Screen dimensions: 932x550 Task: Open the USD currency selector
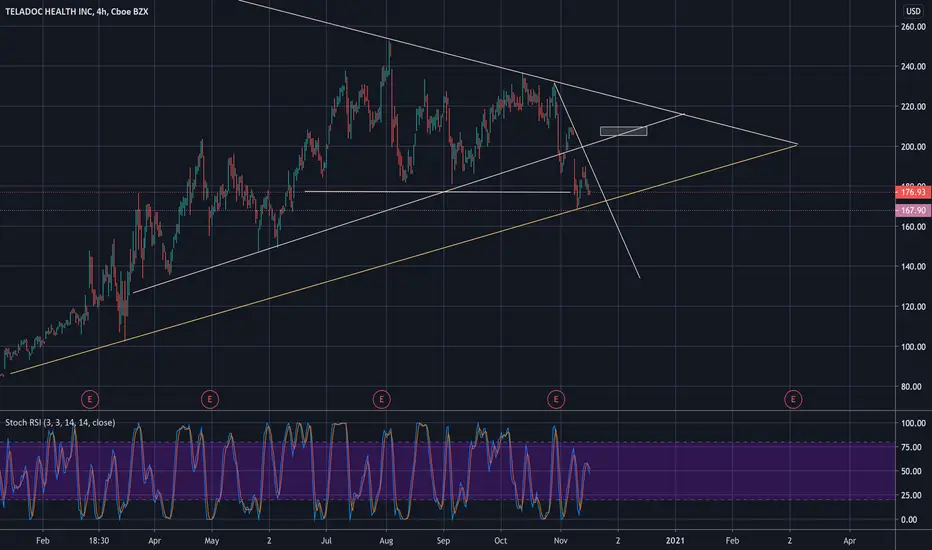click(x=913, y=11)
